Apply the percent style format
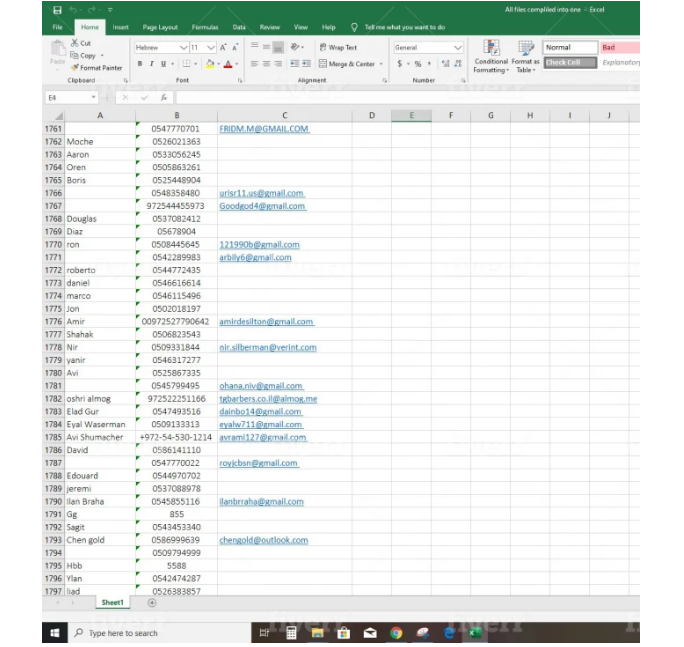The width and height of the screenshot is (684, 647). pyautogui.click(x=416, y=64)
